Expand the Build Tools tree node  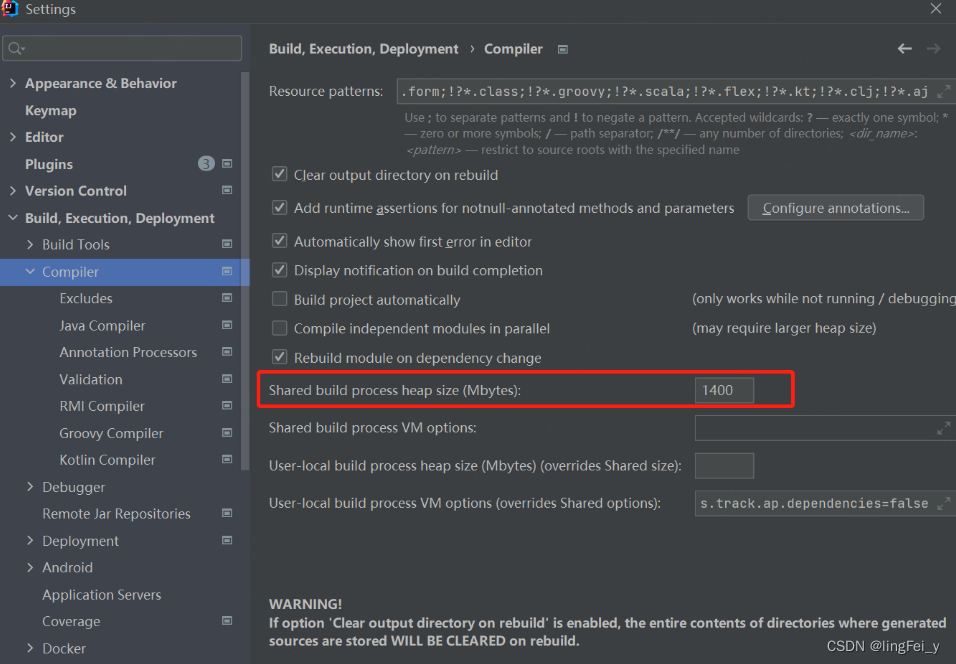28,244
